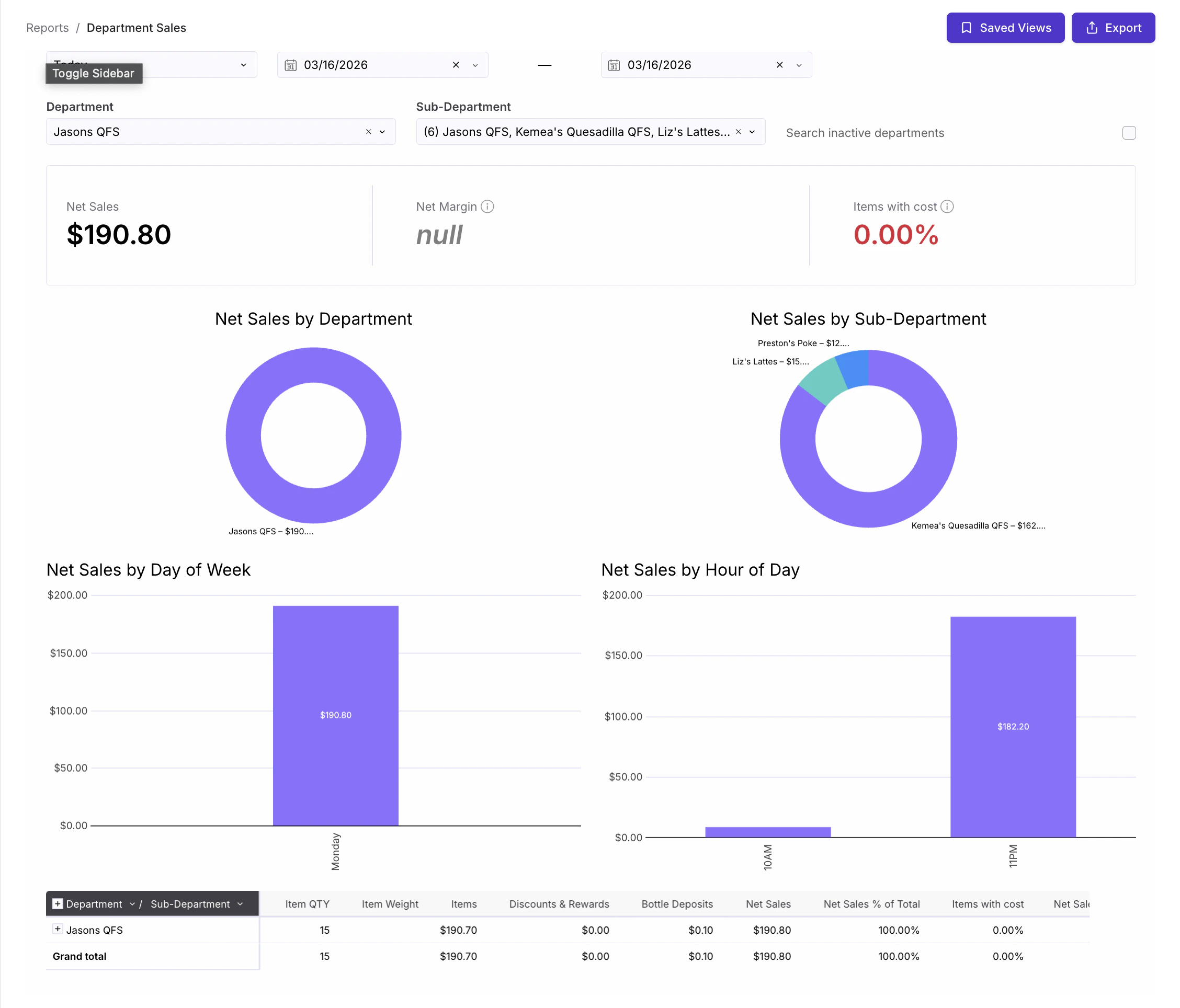
Task: Click the start date calendar icon
Action: (290, 65)
